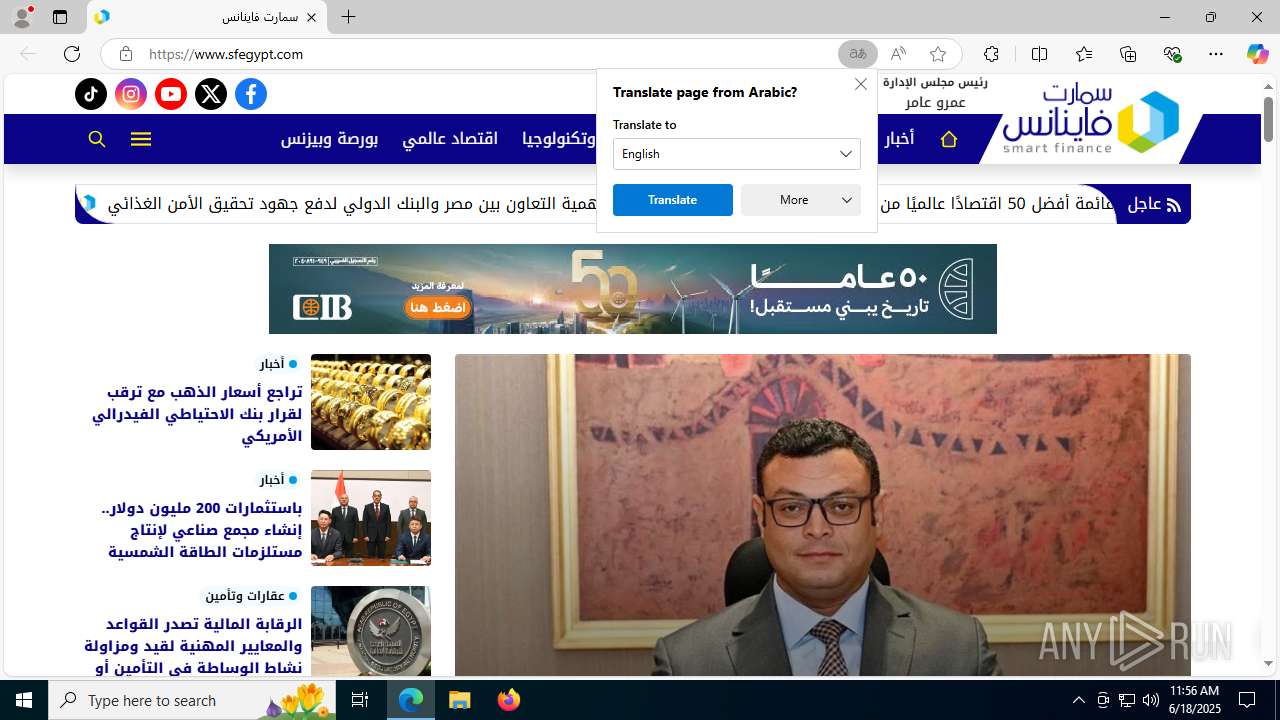Open the اقتصاد عالمي menu item
1280x720 pixels.
pyautogui.click(x=450, y=139)
